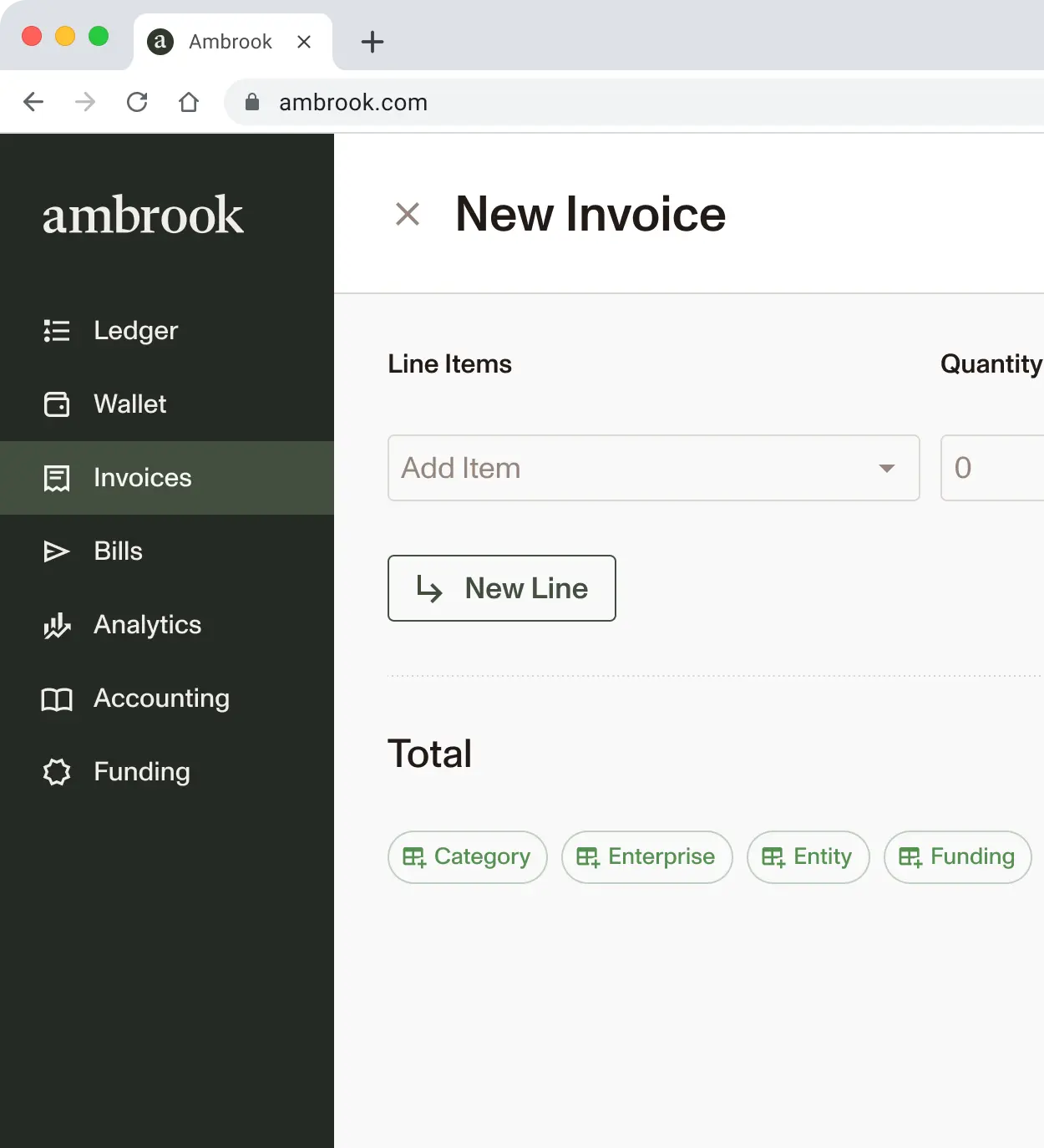Image resolution: width=1044 pixels, height=1148 pixels.
Task: Select the Ledger icon in sidebar
Action: pyautogui.click(x=56, y=330)
